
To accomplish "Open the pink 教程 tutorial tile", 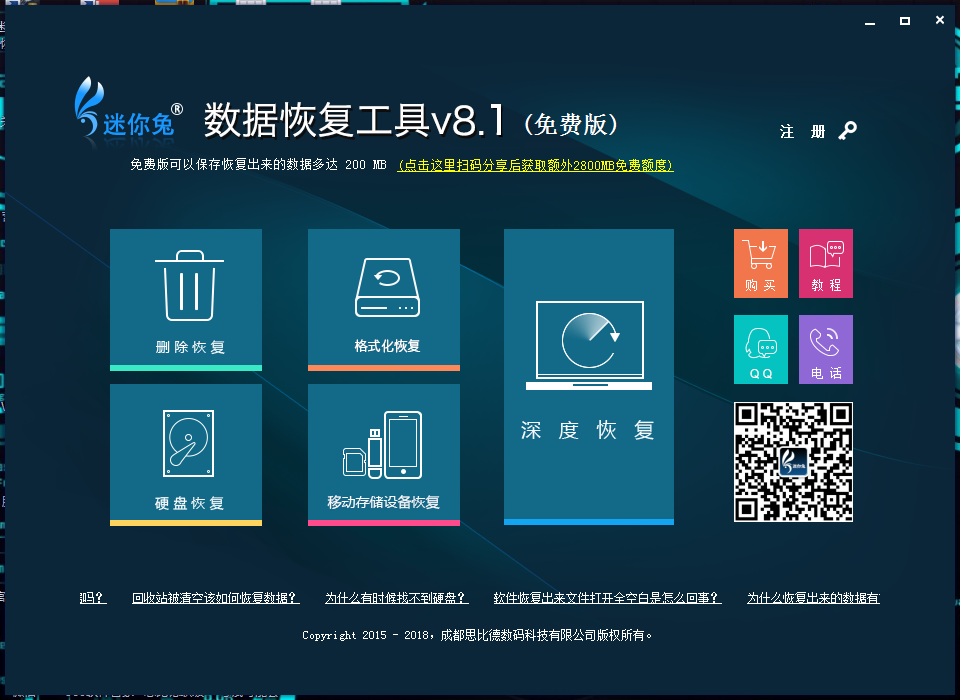I will point(826,263).
